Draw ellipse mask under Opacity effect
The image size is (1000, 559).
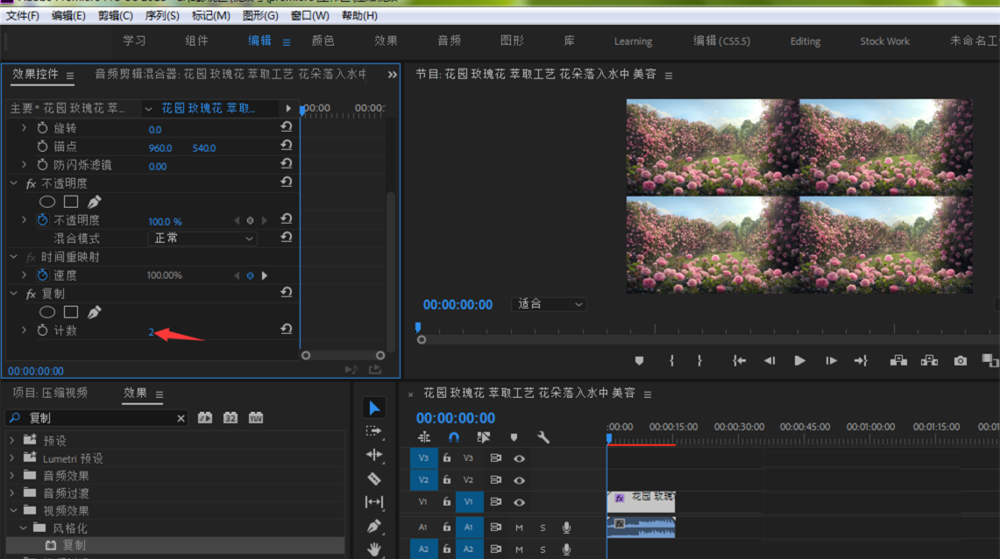tap(47, 202)
